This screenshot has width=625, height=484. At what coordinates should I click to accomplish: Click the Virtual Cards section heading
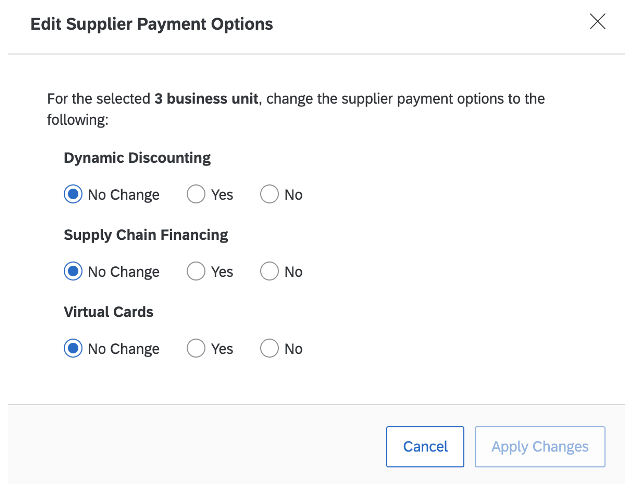tap(108, 312)
